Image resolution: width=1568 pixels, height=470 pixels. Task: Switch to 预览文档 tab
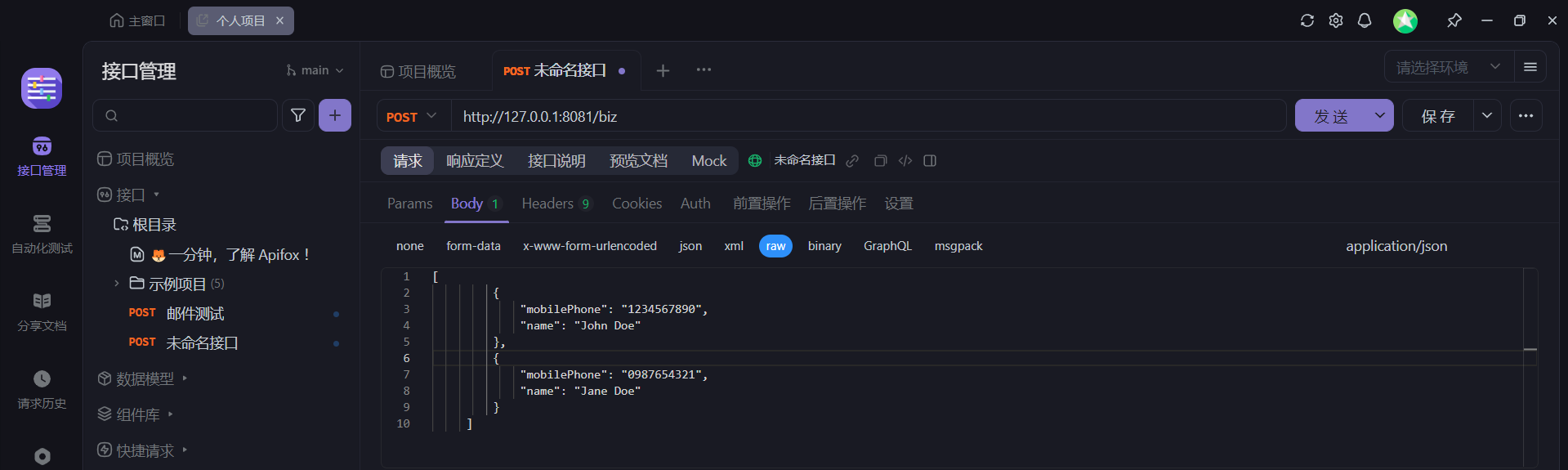[x=638, y=161]
